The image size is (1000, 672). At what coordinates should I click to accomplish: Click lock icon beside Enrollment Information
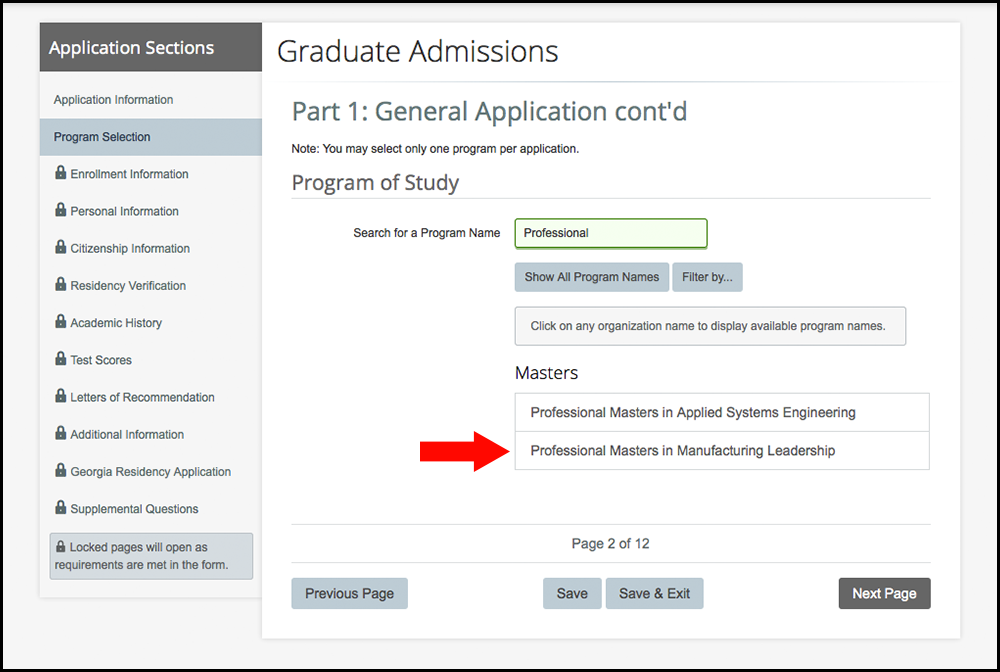60,173
